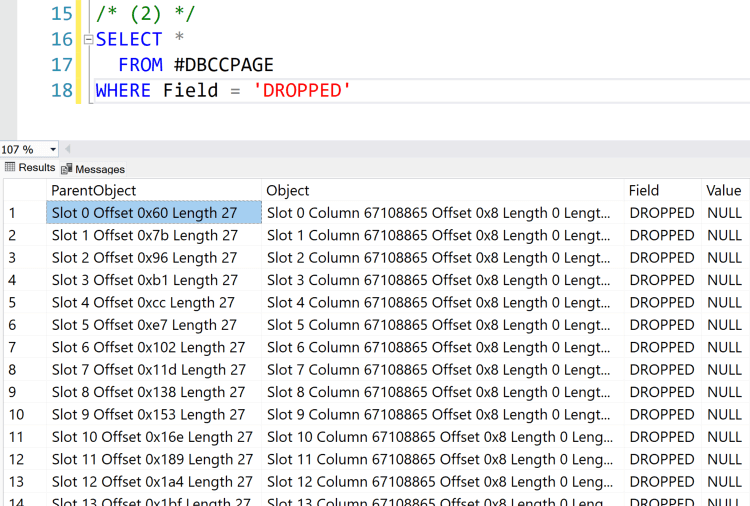This screenshot has height=506, width=750.
Task: Select cell 'Slot 5 Offset 0xe7 Length 27'
Action: [154, 325]
